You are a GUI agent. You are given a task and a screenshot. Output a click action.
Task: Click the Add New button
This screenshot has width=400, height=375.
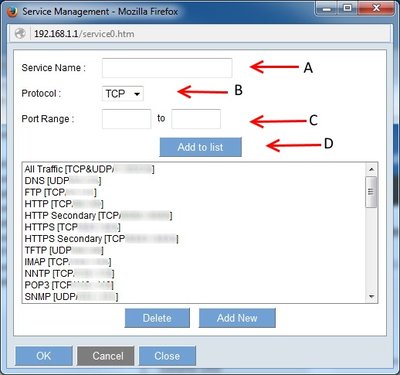pos(237,318)
